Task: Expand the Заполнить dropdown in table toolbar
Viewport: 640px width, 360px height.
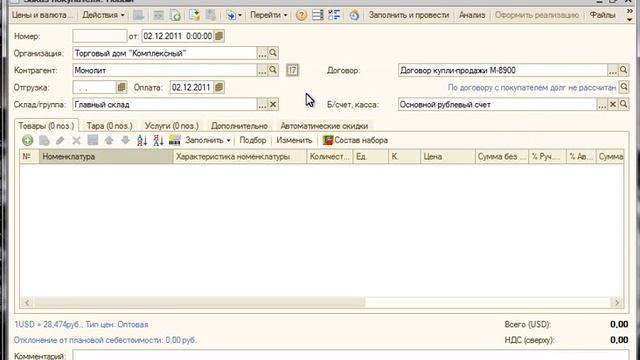Action: [208, 140]
